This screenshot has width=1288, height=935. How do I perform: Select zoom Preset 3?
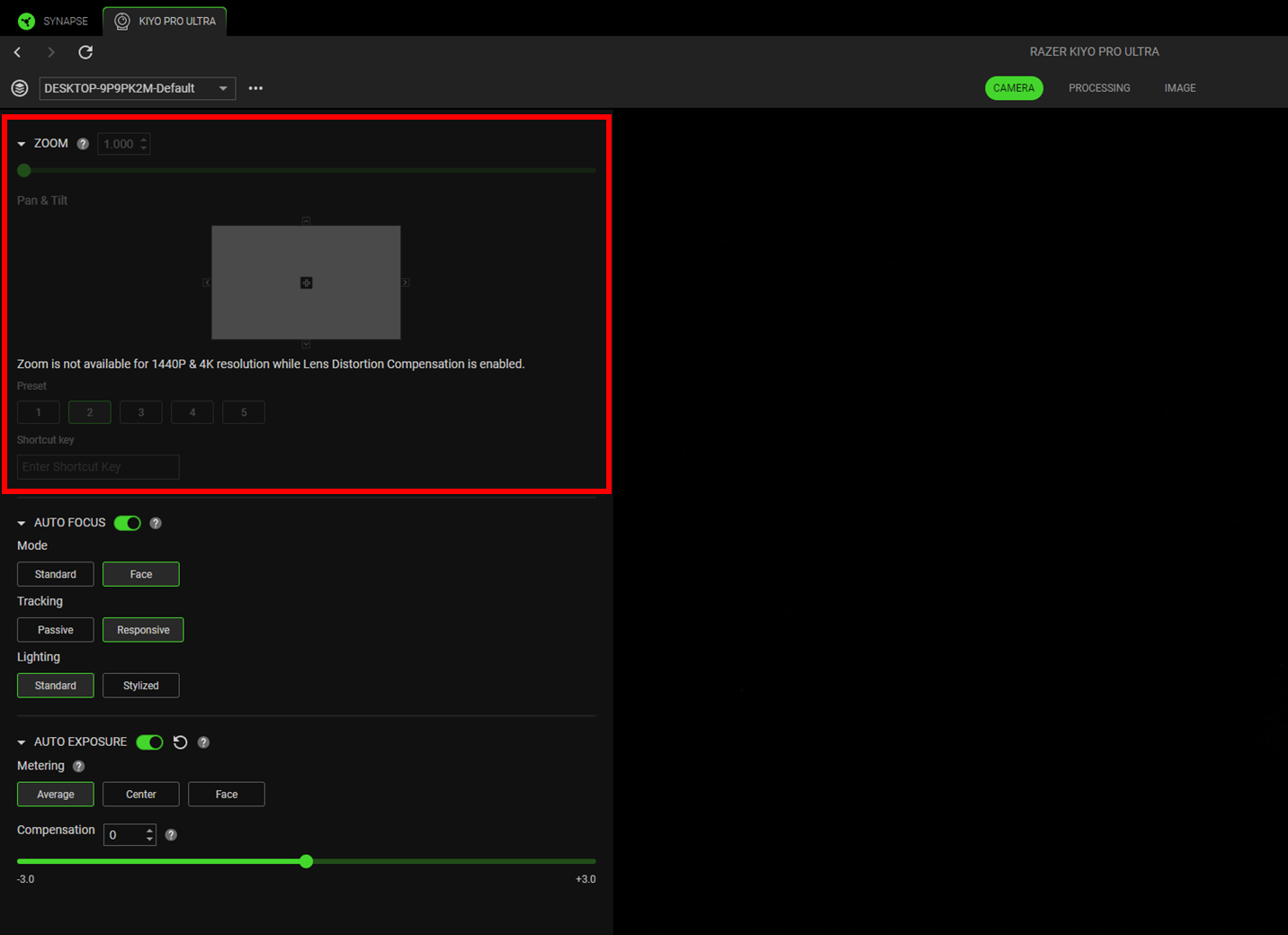pos(140,411)
